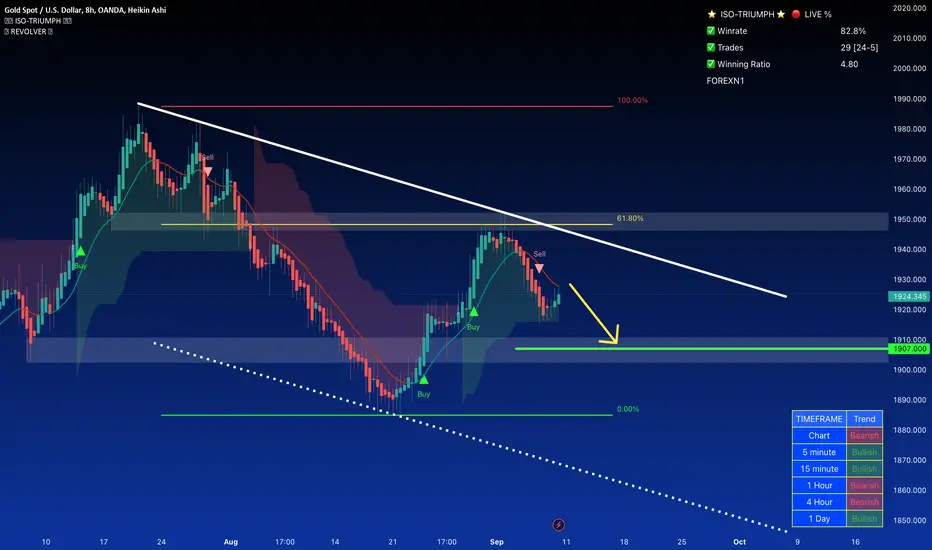Select the green horizontal line at 1907
This screenshot has height=550, width=932.
pyautogui.click(x=701, y=348)
